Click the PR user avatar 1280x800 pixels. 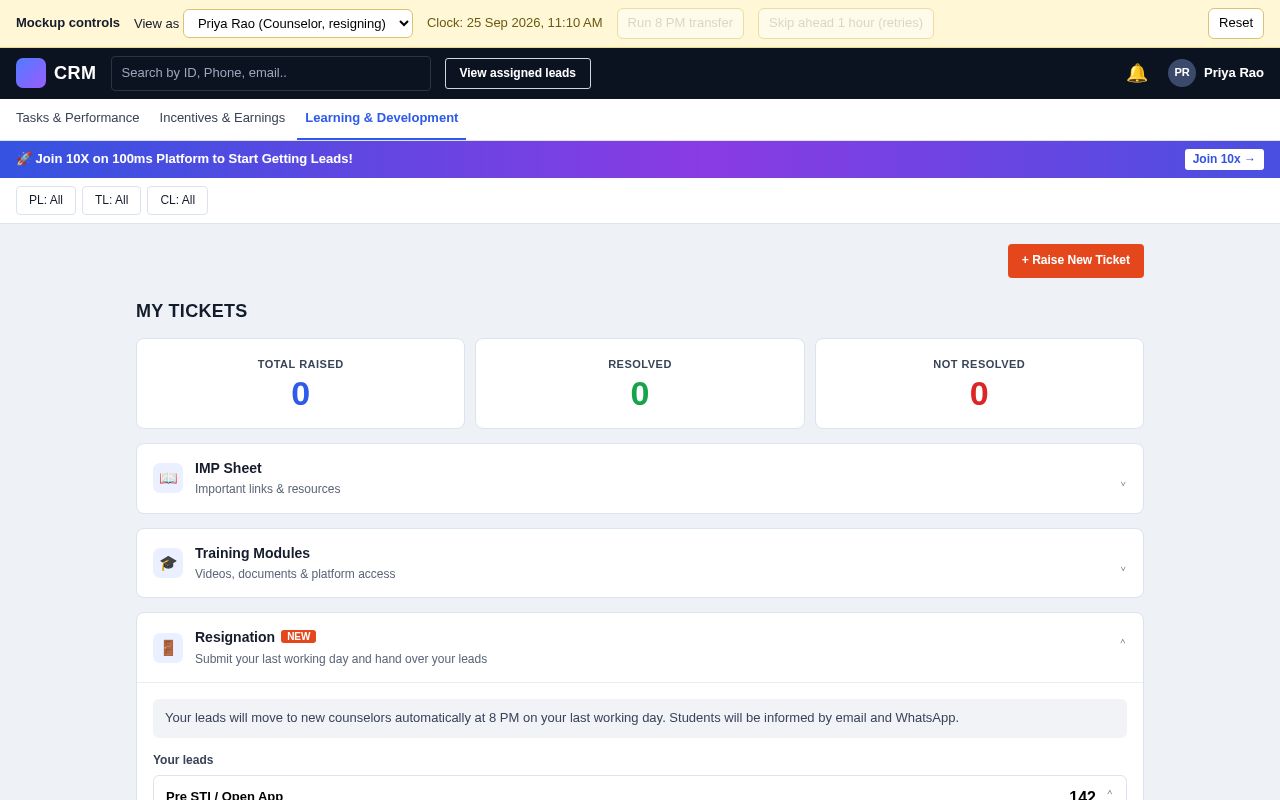pos(1182,73)
